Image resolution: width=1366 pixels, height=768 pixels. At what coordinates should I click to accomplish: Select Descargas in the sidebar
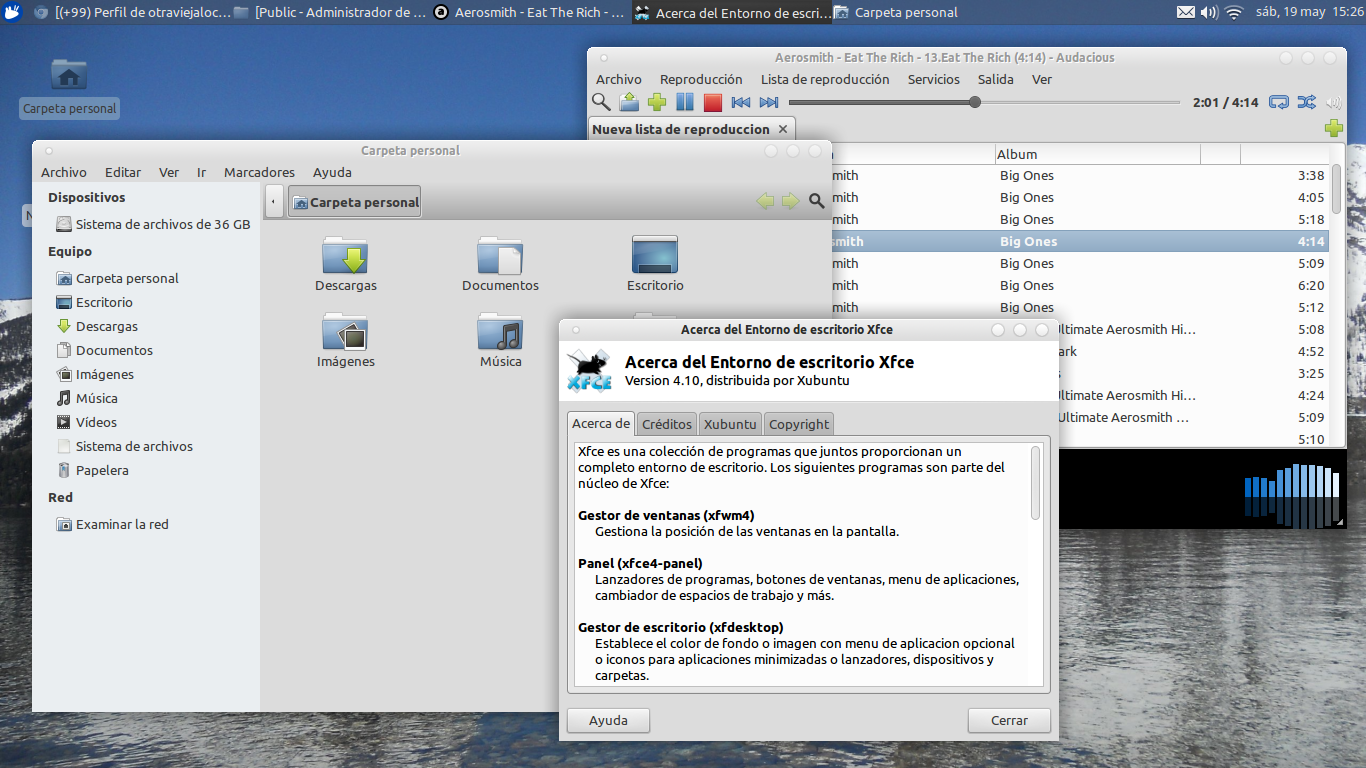[x=98, y=326]
